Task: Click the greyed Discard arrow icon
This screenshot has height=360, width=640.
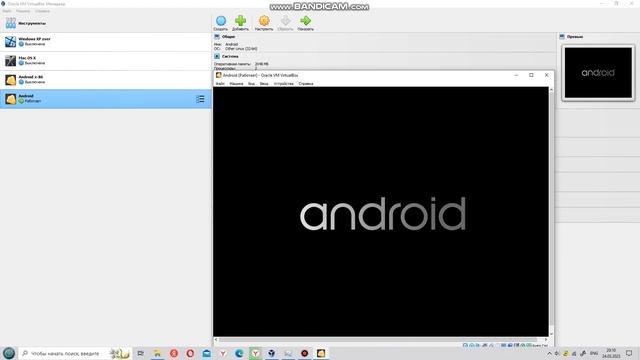Action: coord(285,21)
